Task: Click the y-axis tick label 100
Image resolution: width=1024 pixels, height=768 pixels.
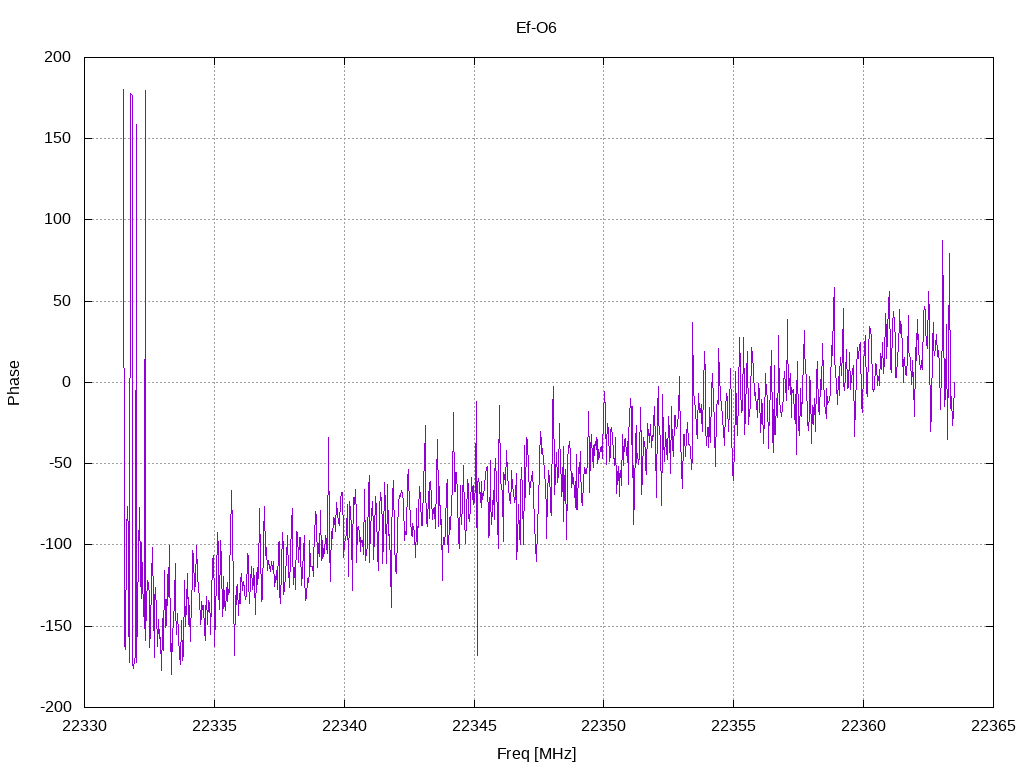Action: [x=57, y=219]
